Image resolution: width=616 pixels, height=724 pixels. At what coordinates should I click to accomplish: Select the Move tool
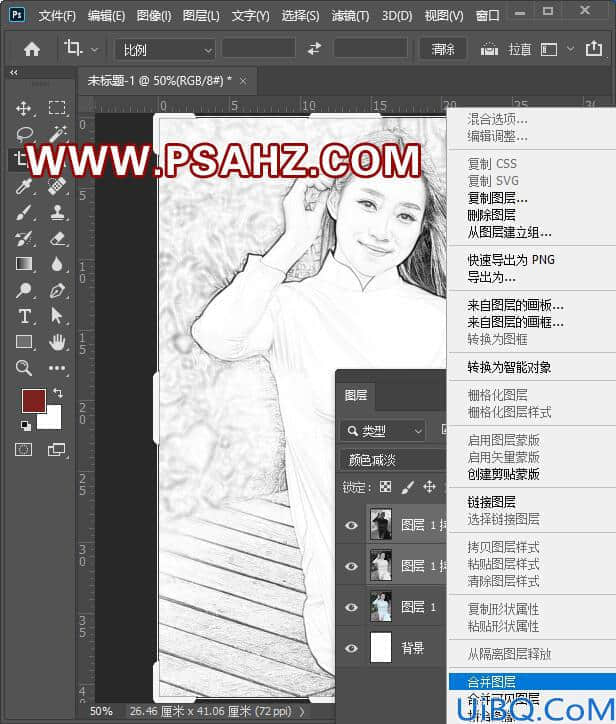tap(24, 109)
